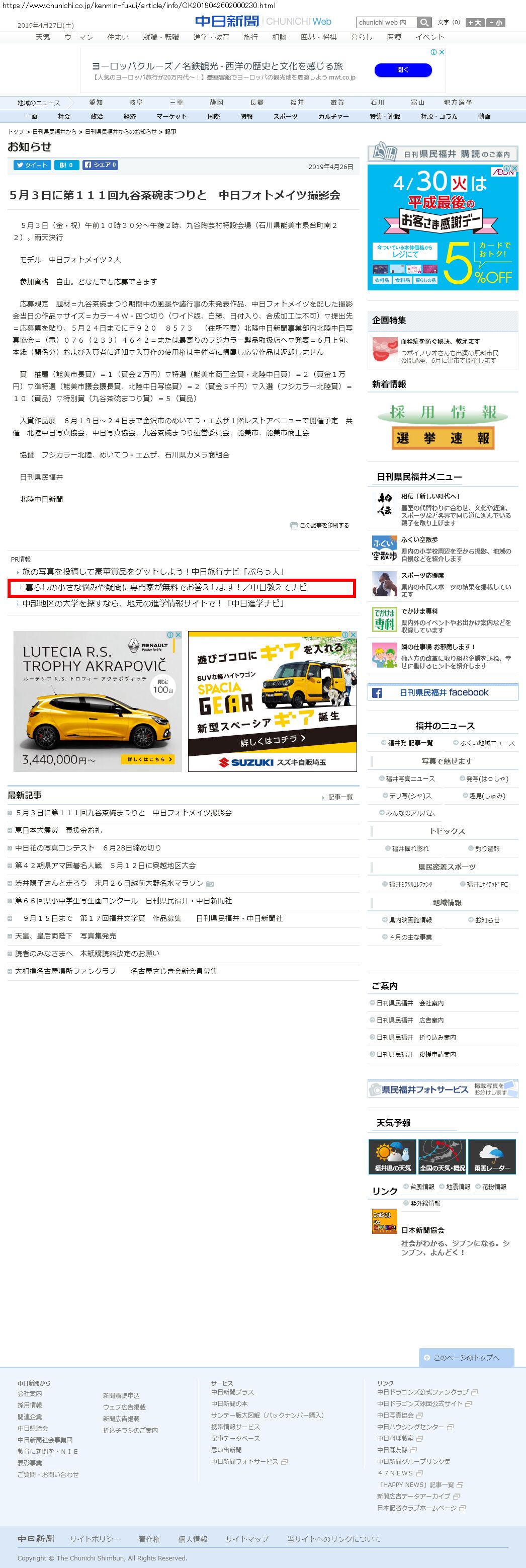This screenshot has width=526, height=1568.
Task: Open 血栓症を防ぐ秘訣 feature link
Action: 440,342
